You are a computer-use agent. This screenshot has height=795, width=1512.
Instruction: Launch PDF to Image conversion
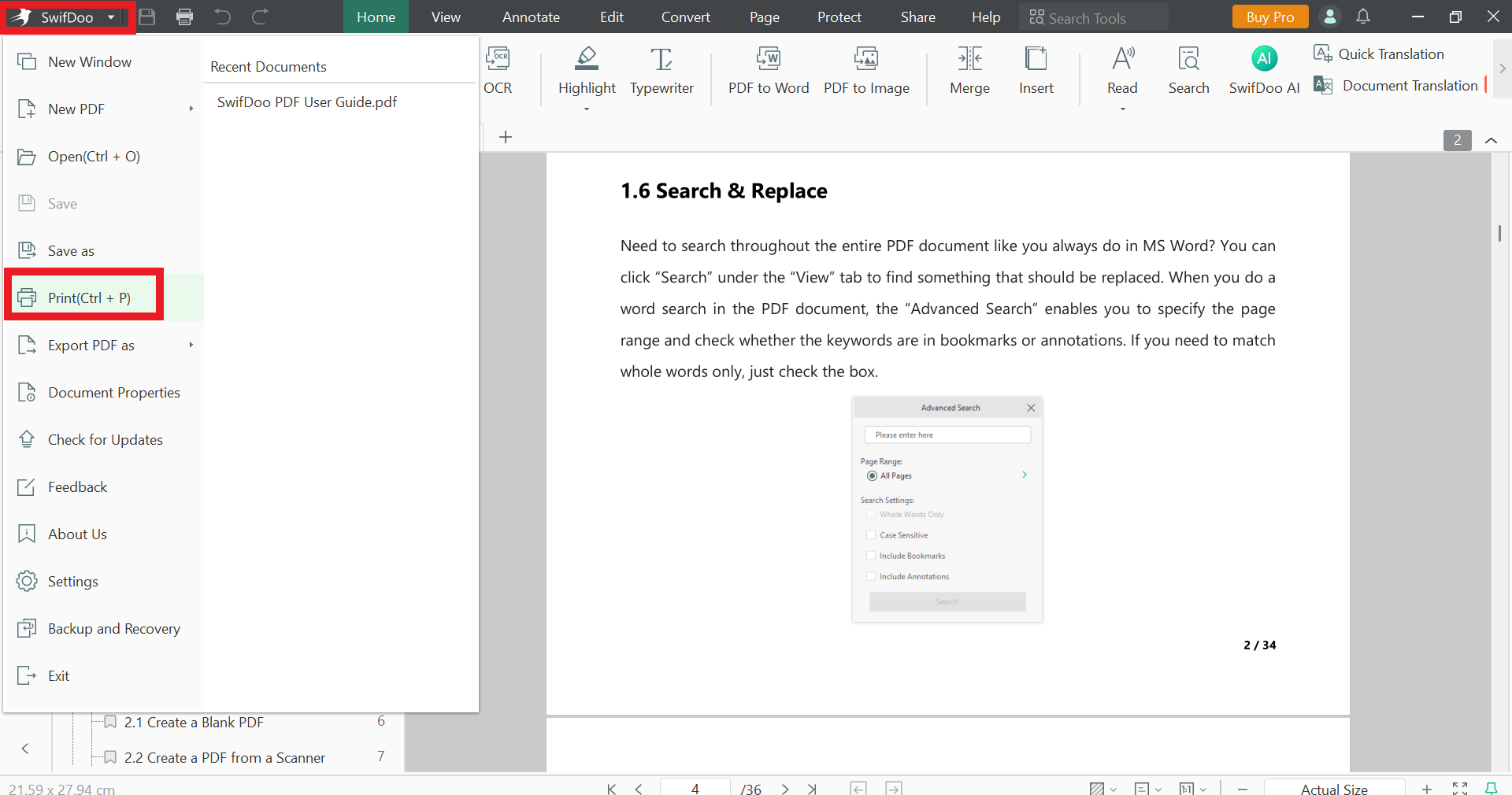click(x=866, y=71)
